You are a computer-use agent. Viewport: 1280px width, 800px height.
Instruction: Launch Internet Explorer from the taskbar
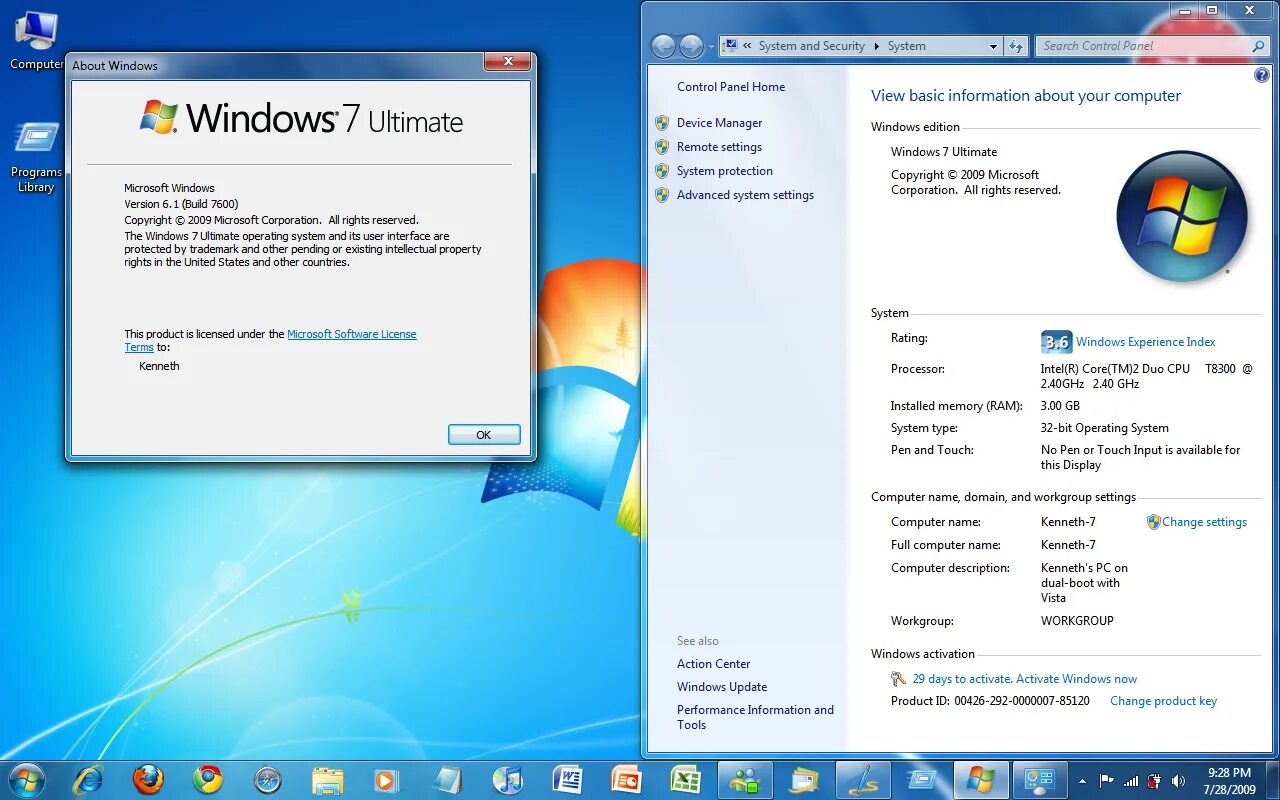click(89, 779)
